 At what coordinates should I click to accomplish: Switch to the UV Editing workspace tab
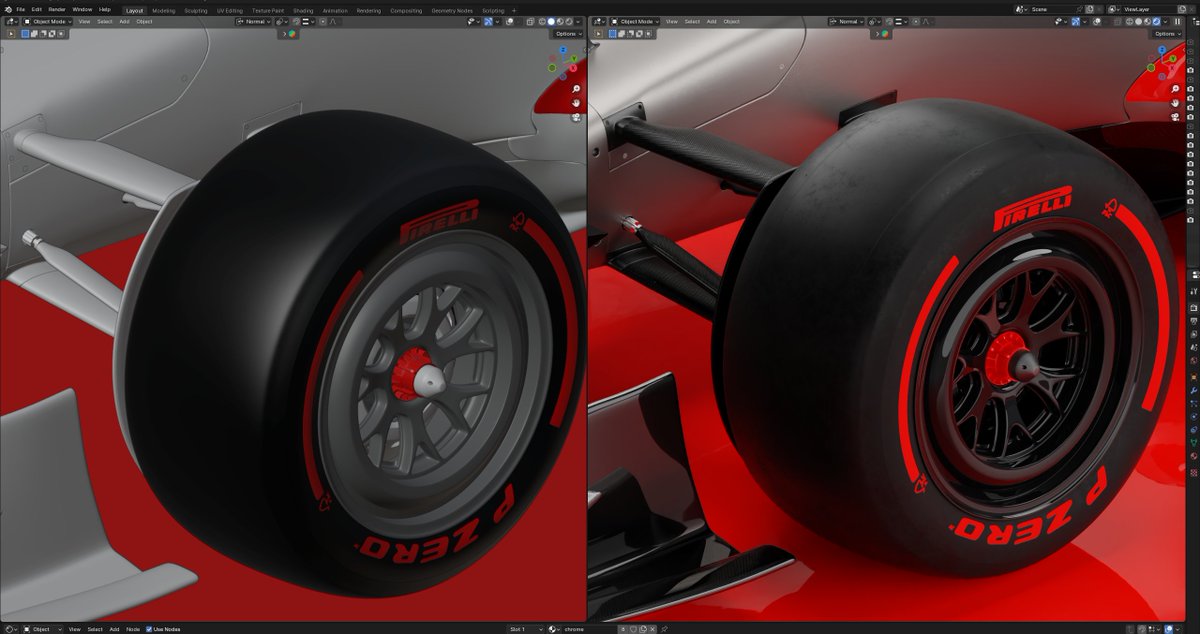230,10
